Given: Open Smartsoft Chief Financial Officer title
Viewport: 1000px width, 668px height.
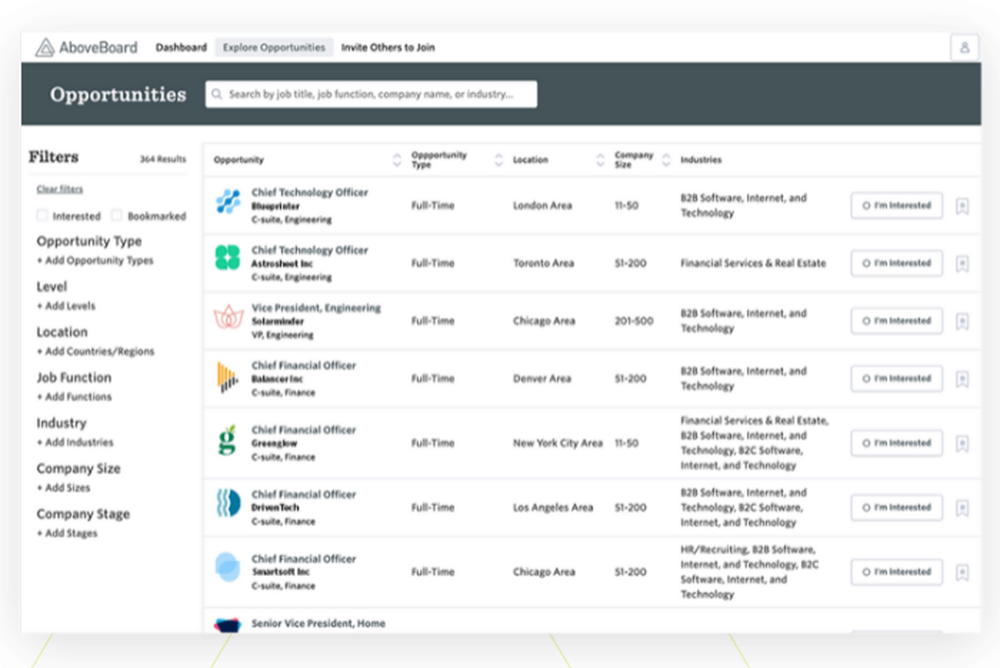Looking at the screenshot, I should pos(304,558).
